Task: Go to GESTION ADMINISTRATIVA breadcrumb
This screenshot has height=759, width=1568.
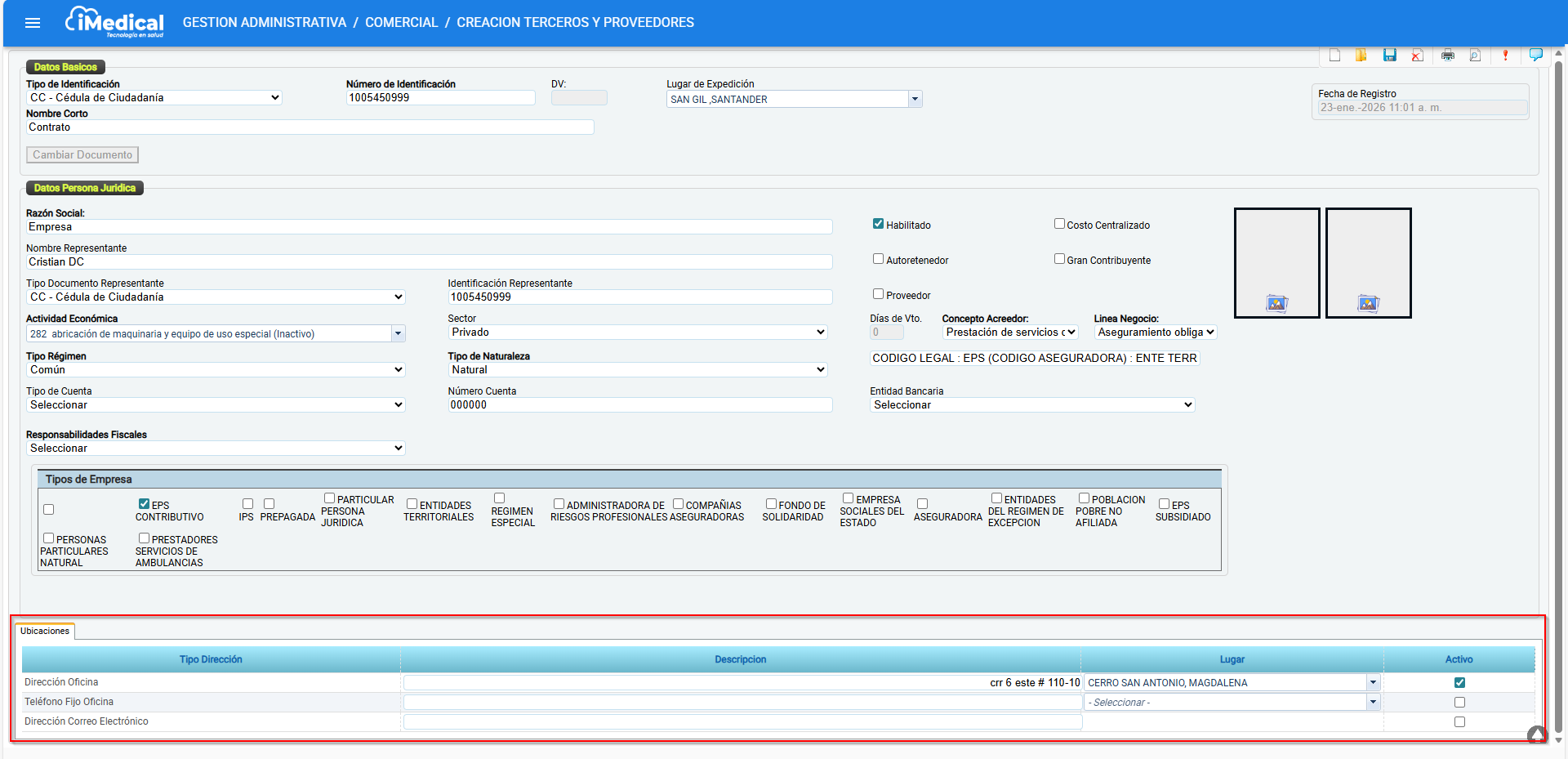Action: (x=265, y=23)
